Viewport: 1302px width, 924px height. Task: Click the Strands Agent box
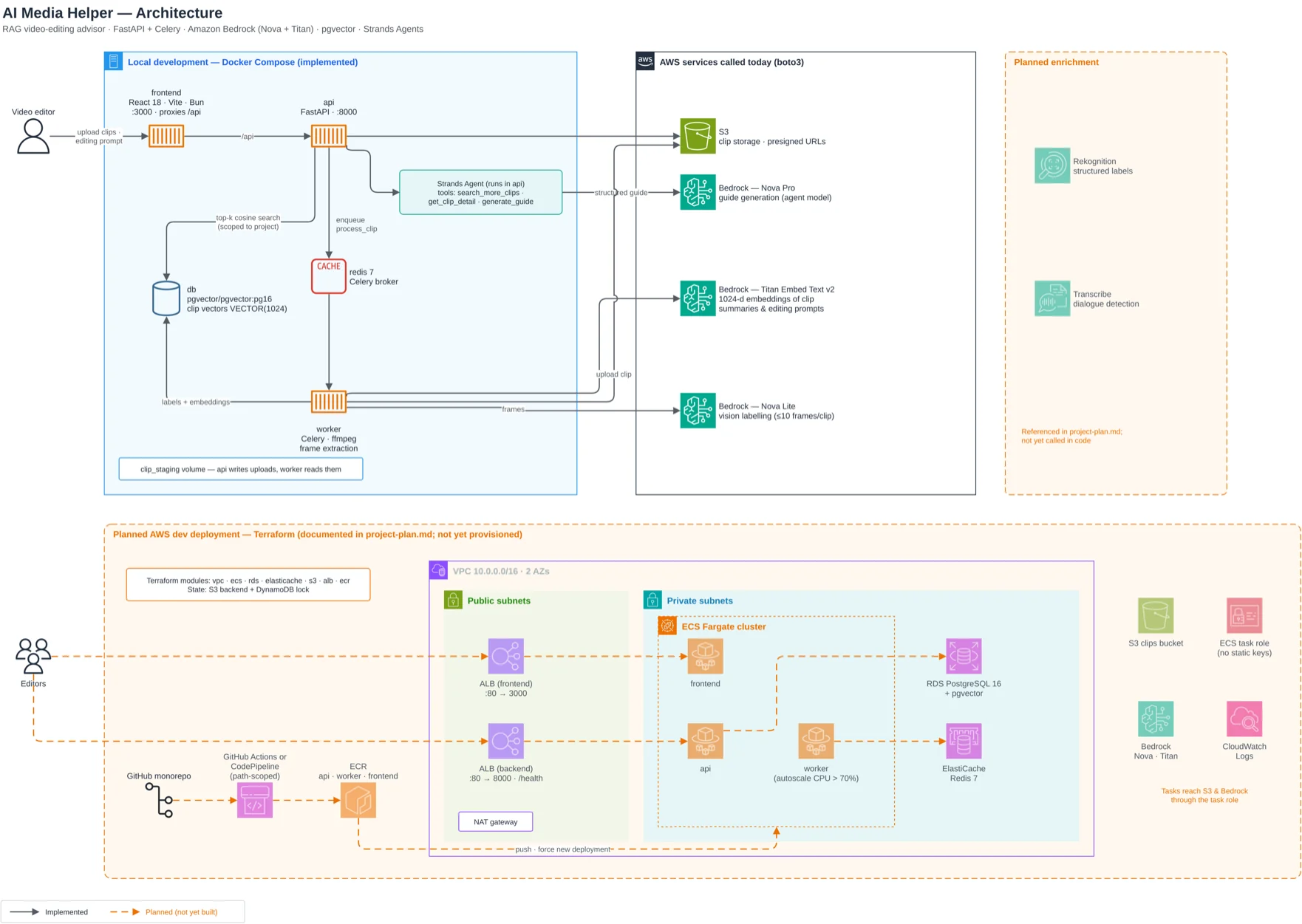481,192
